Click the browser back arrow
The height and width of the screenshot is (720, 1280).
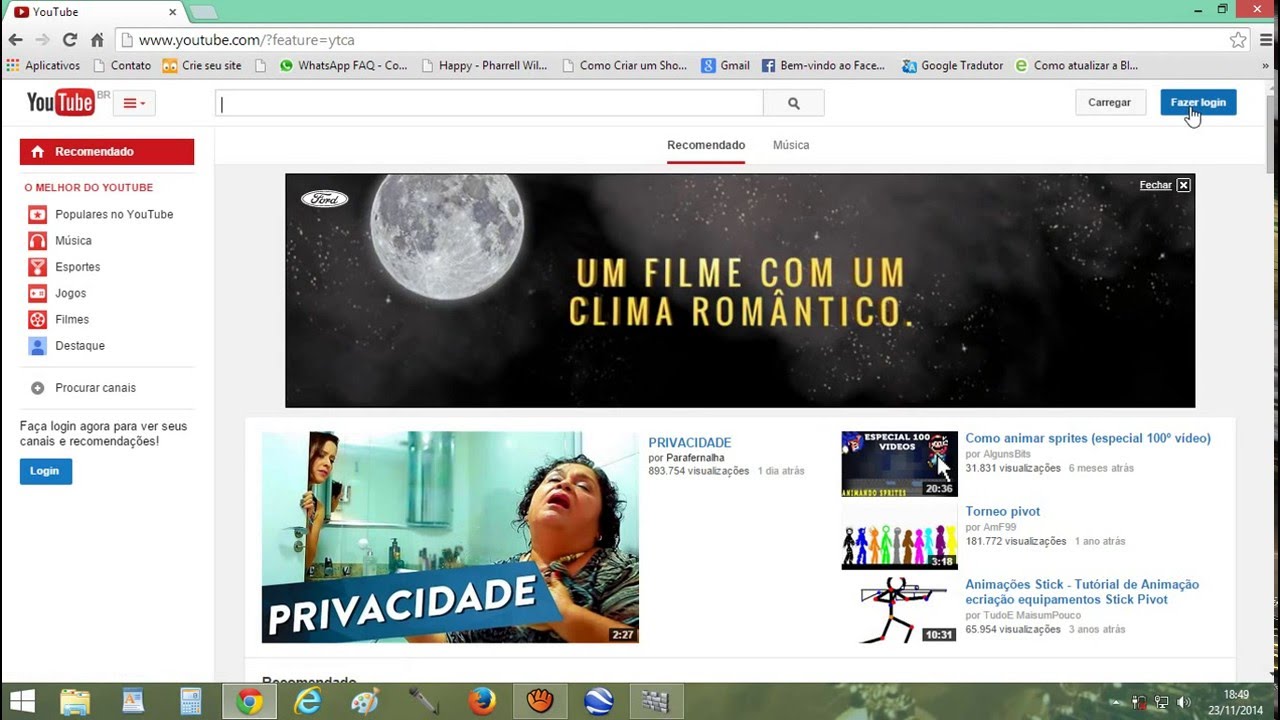click(x=15, y=40)
